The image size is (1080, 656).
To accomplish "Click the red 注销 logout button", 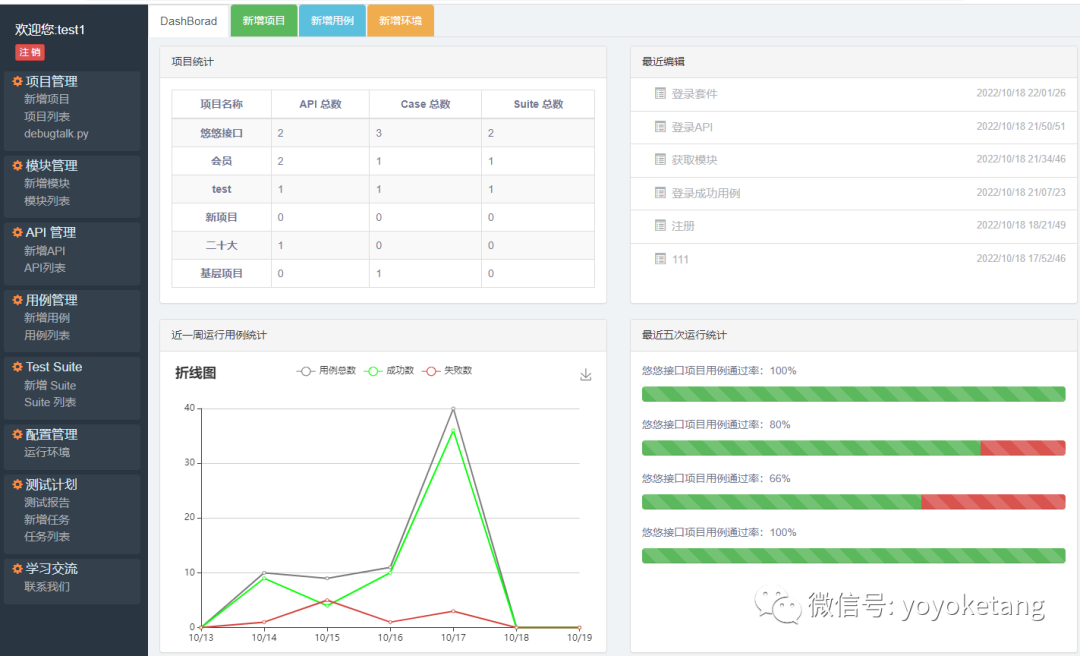I will [x=30, y=52].
